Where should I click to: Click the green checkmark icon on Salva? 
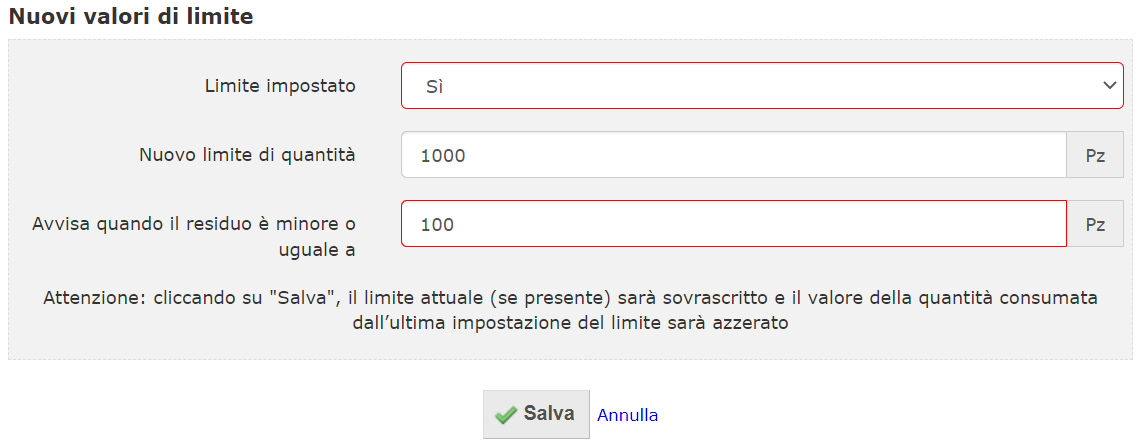(505, 415)
